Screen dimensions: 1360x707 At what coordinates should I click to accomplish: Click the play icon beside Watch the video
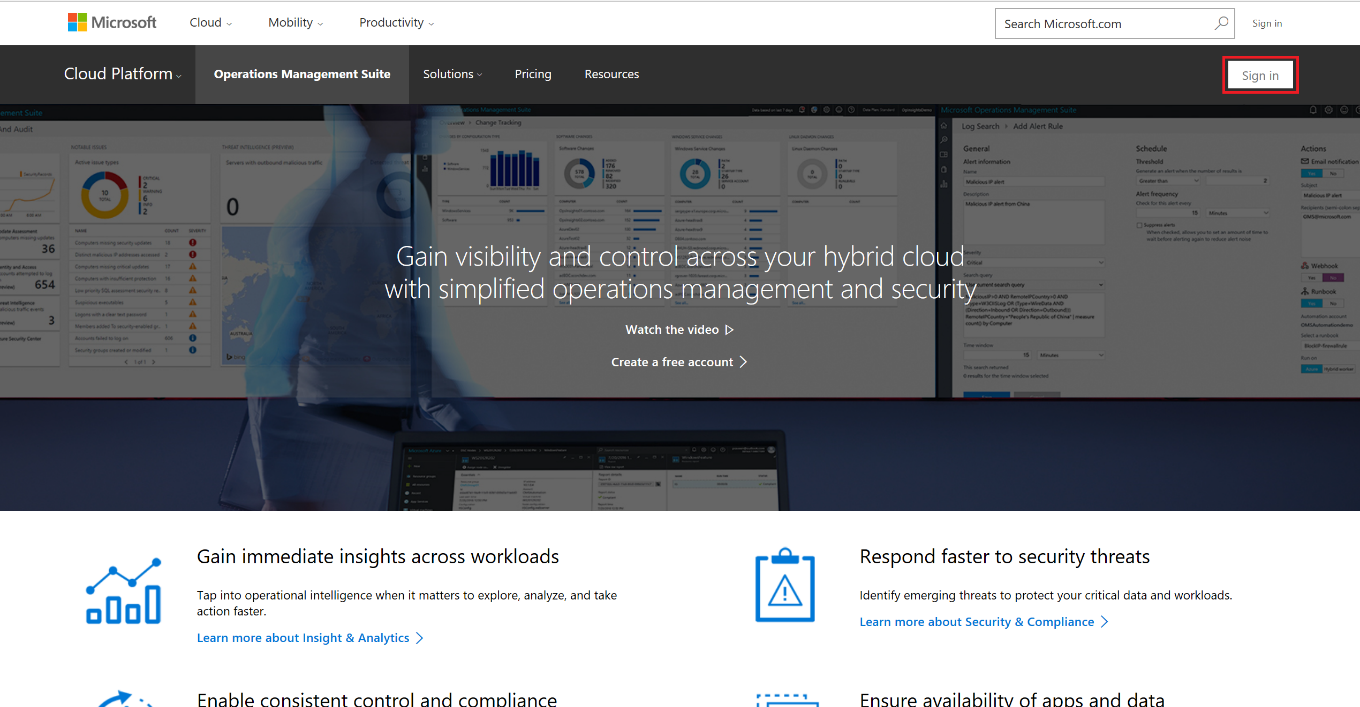point(730,330)
